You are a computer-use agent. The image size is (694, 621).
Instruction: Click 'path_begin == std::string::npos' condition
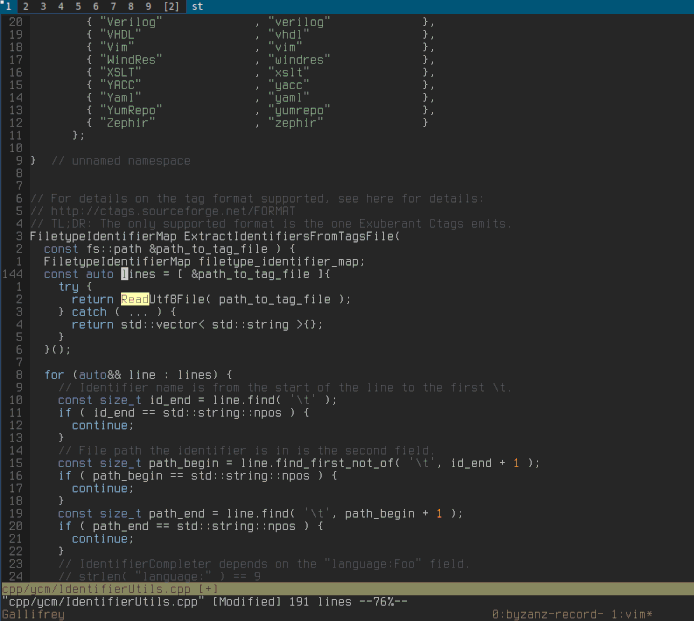[x=201, y=476]
